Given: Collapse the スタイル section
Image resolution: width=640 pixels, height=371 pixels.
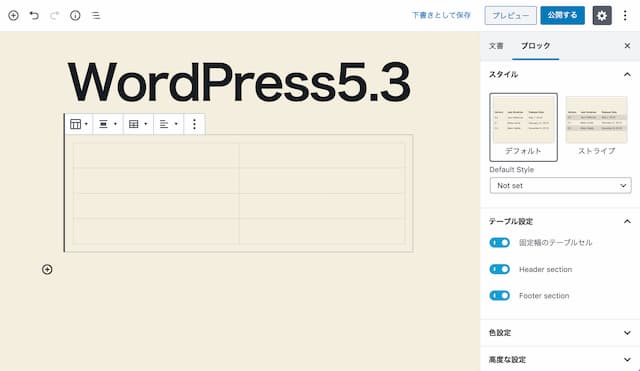Looking at the screenshot, I should (x=560, y=74).
